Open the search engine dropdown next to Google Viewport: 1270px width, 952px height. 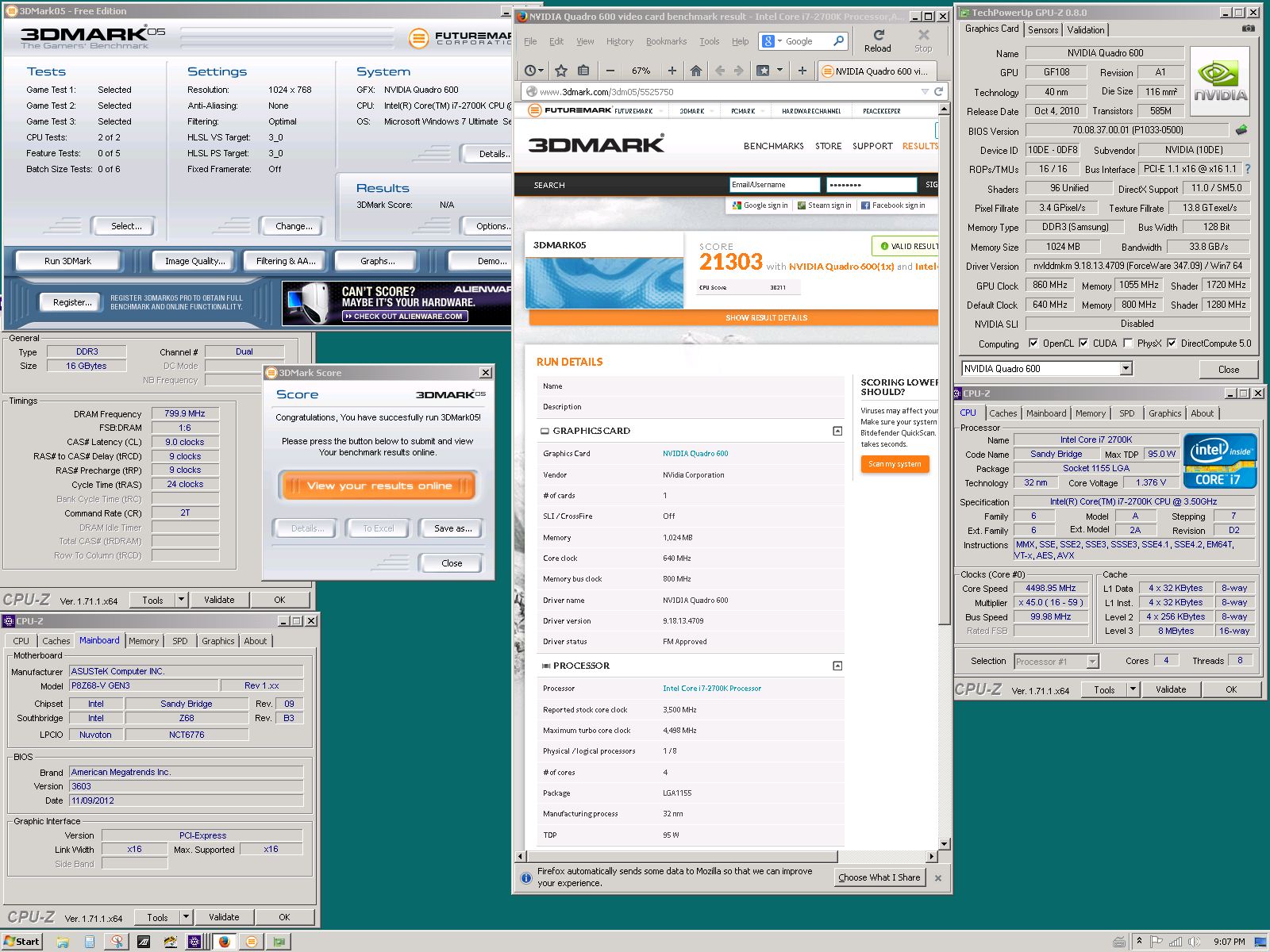(780, 41)
